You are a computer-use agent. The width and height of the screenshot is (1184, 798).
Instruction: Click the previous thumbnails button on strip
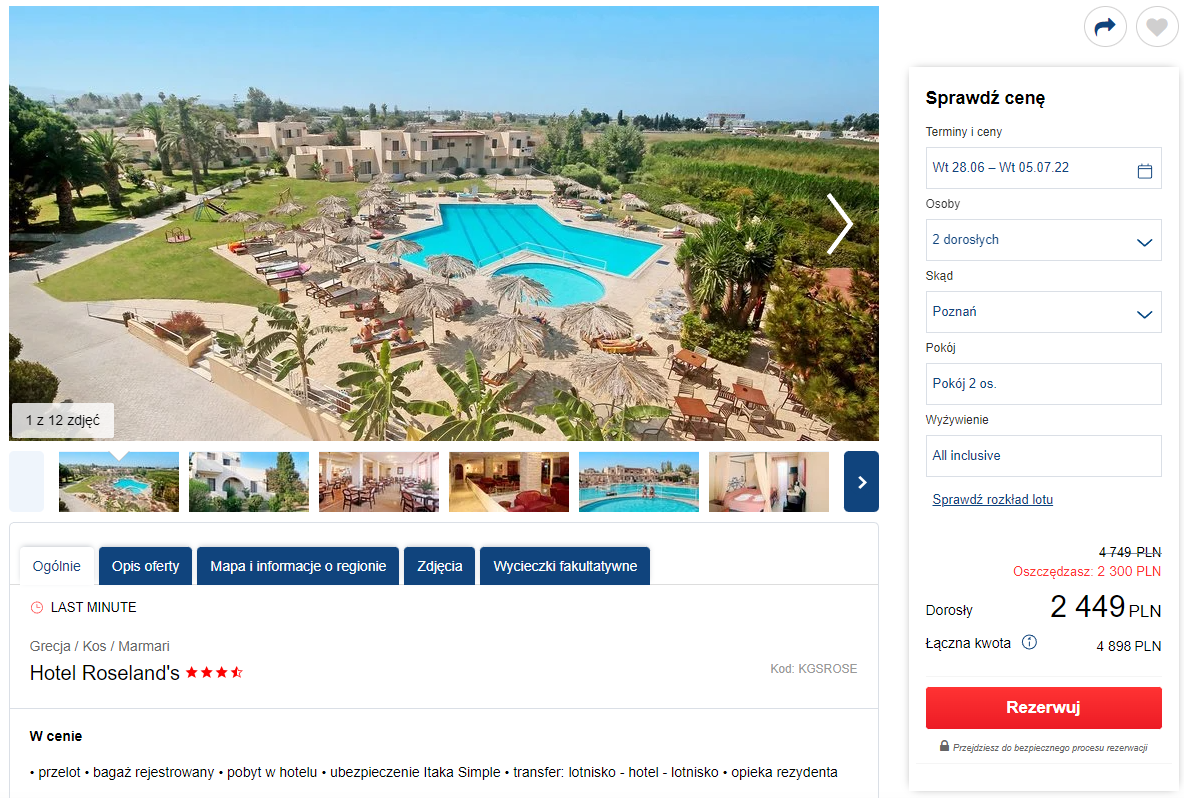26,482
